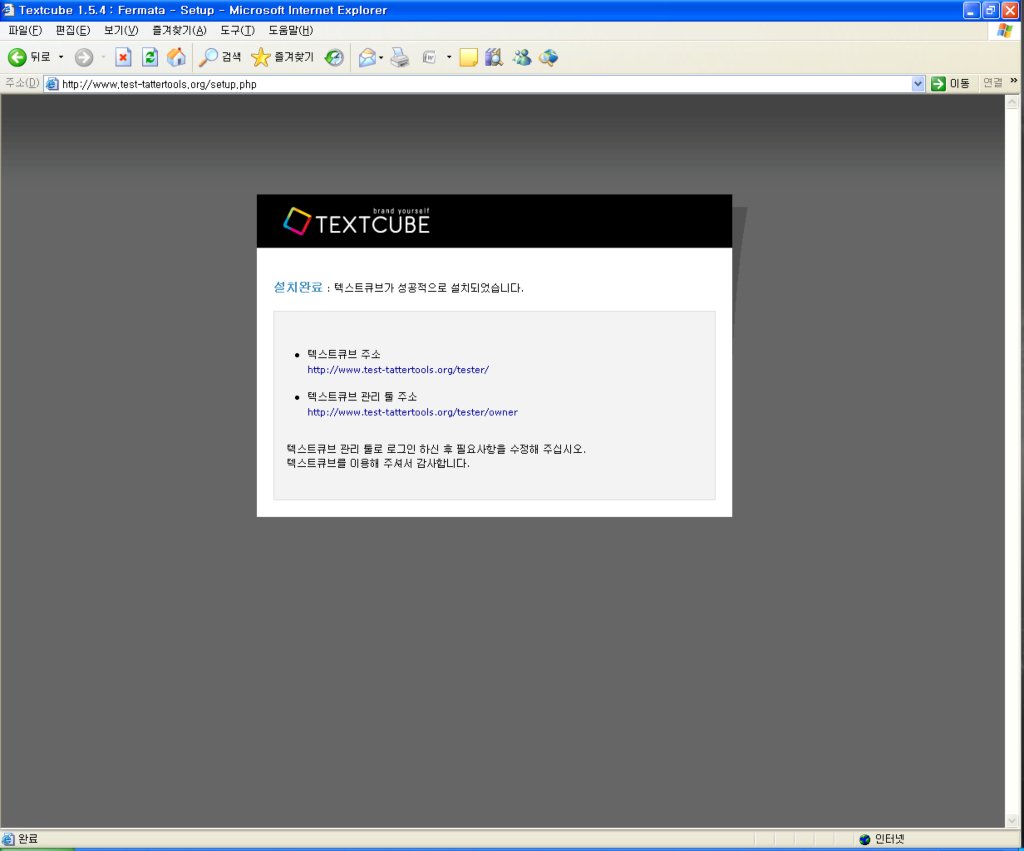Click the 이동 go button
The image size is (1024, 851).
click(950, 84)
